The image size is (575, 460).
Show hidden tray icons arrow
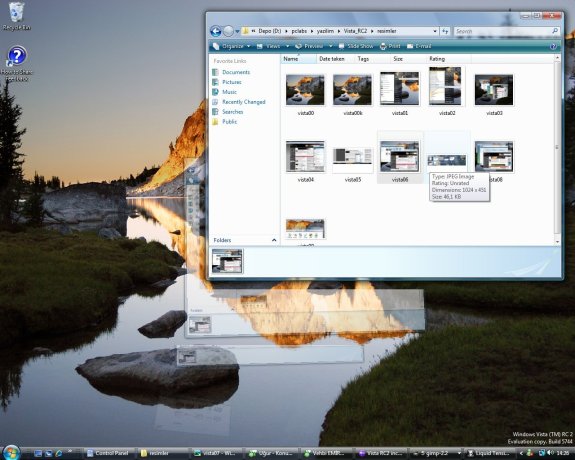click(521, 454)
